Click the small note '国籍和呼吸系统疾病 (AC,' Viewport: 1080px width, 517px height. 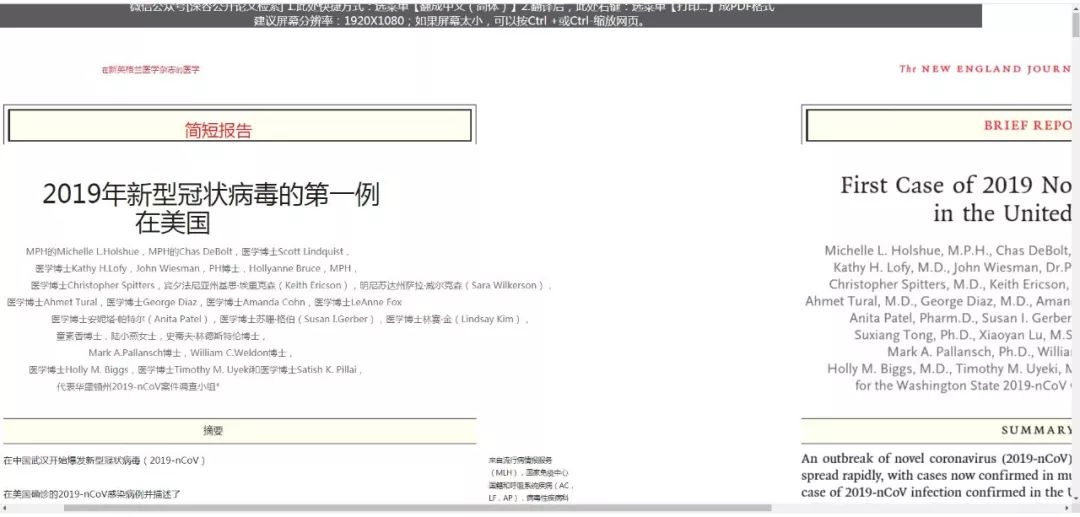530,485
